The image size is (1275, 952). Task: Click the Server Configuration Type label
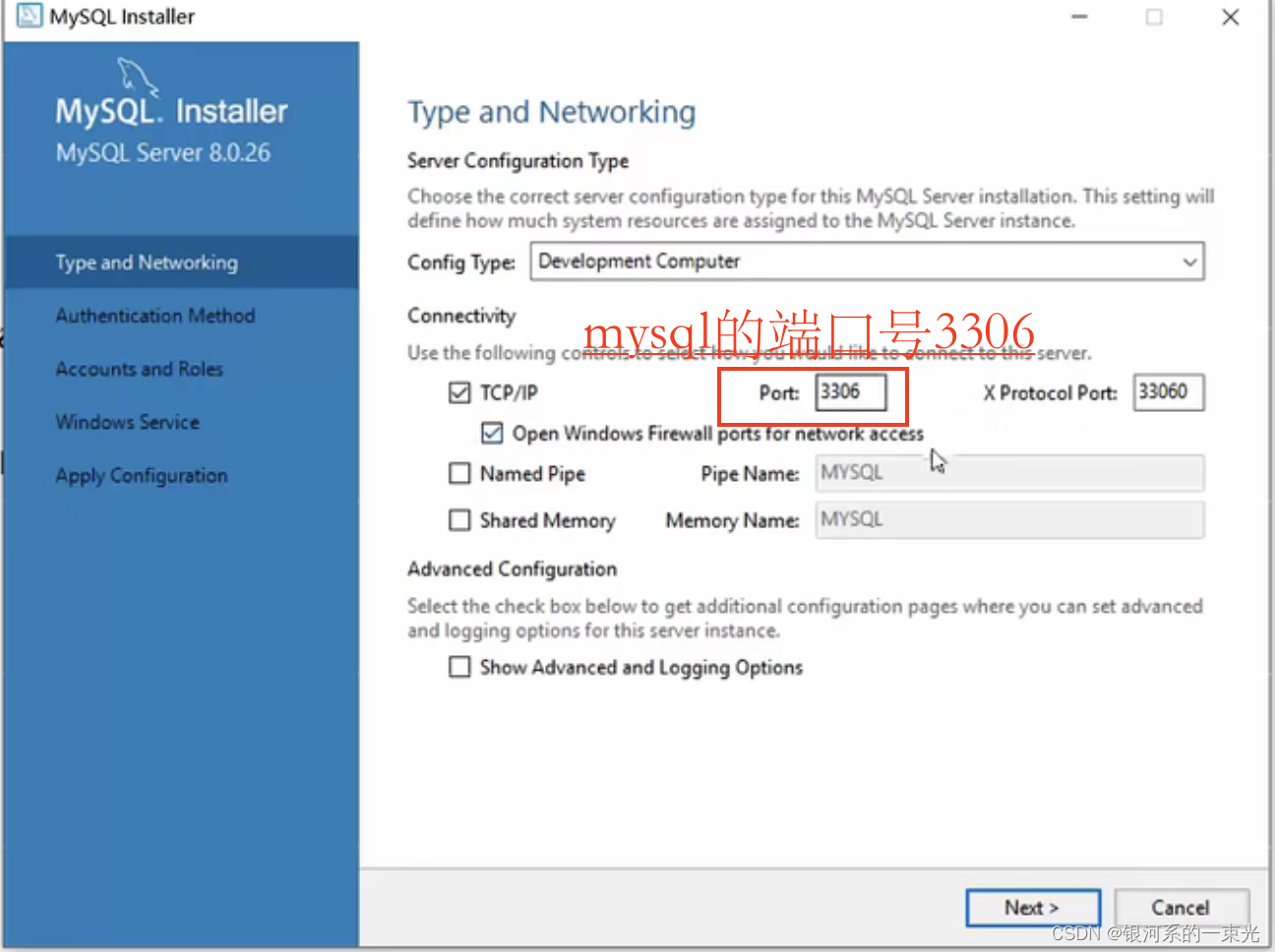[x=518, y=160]
